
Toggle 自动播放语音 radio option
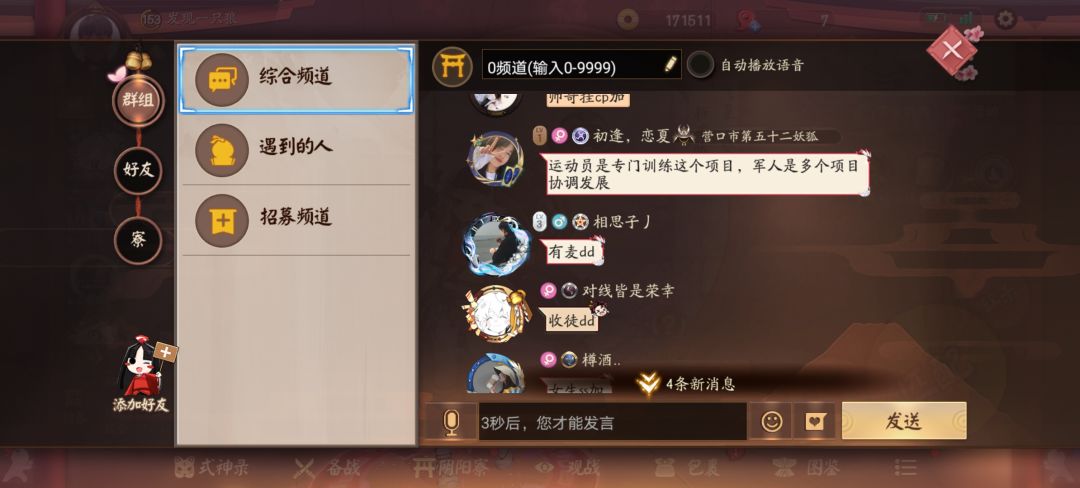point(700,65)
